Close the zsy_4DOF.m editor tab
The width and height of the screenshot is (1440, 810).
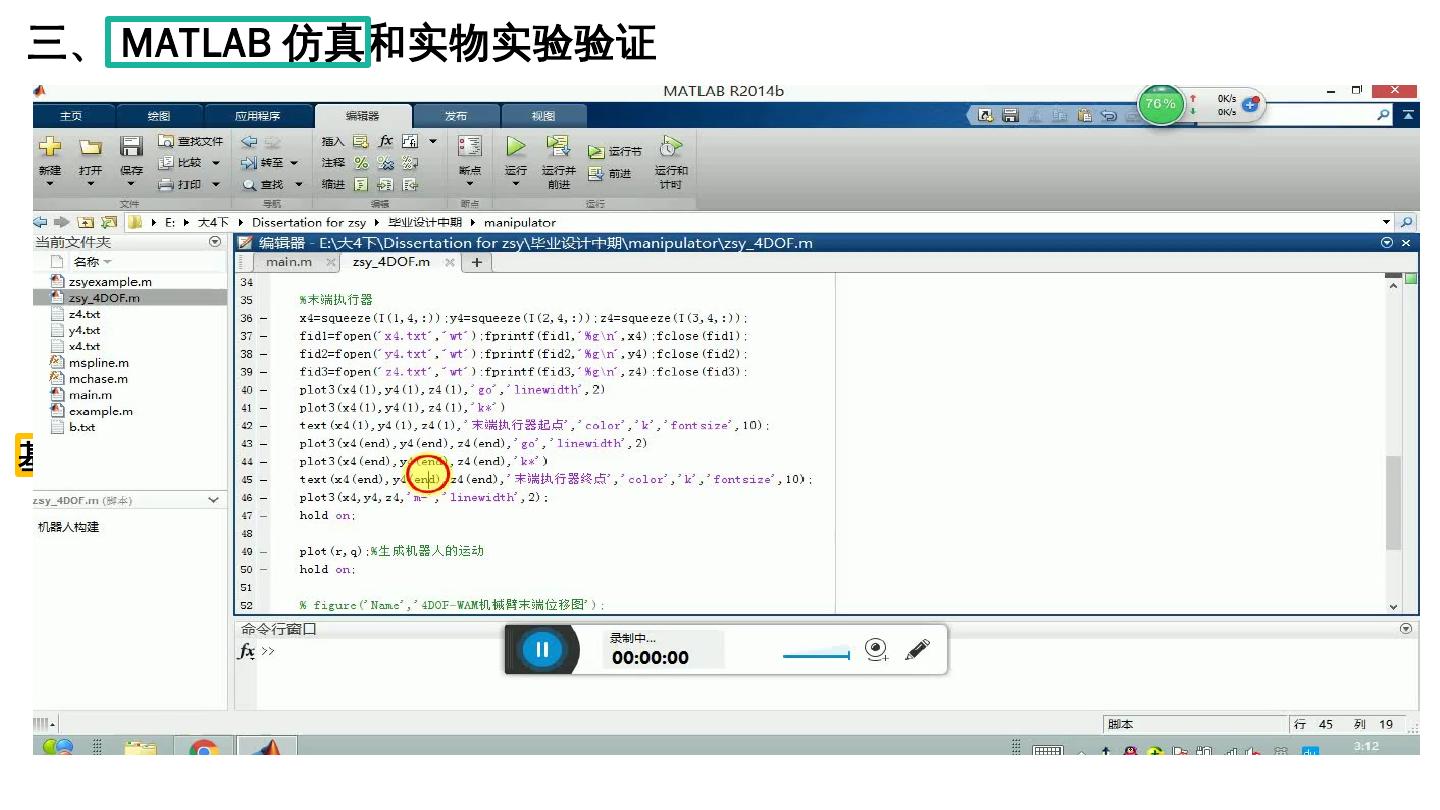pos(450,262)
